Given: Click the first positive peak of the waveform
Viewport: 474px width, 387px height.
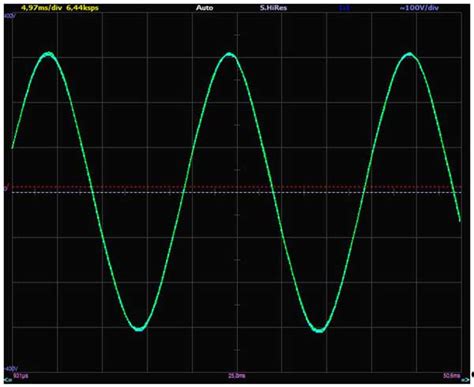Looking at the screenshot, I should (x=49, y=54).
